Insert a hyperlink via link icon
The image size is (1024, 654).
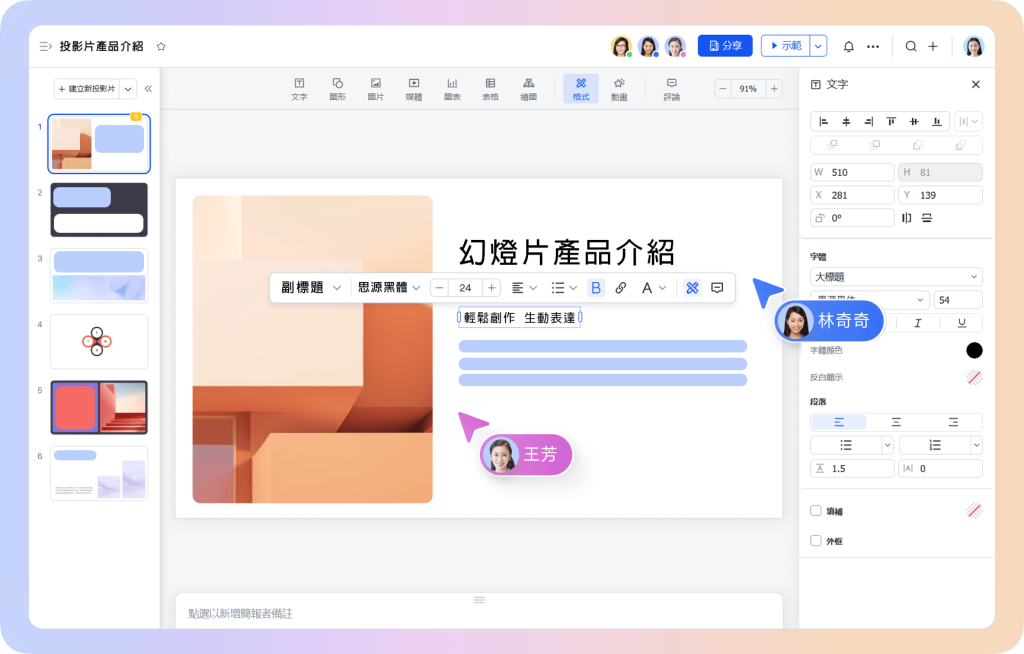620,287
